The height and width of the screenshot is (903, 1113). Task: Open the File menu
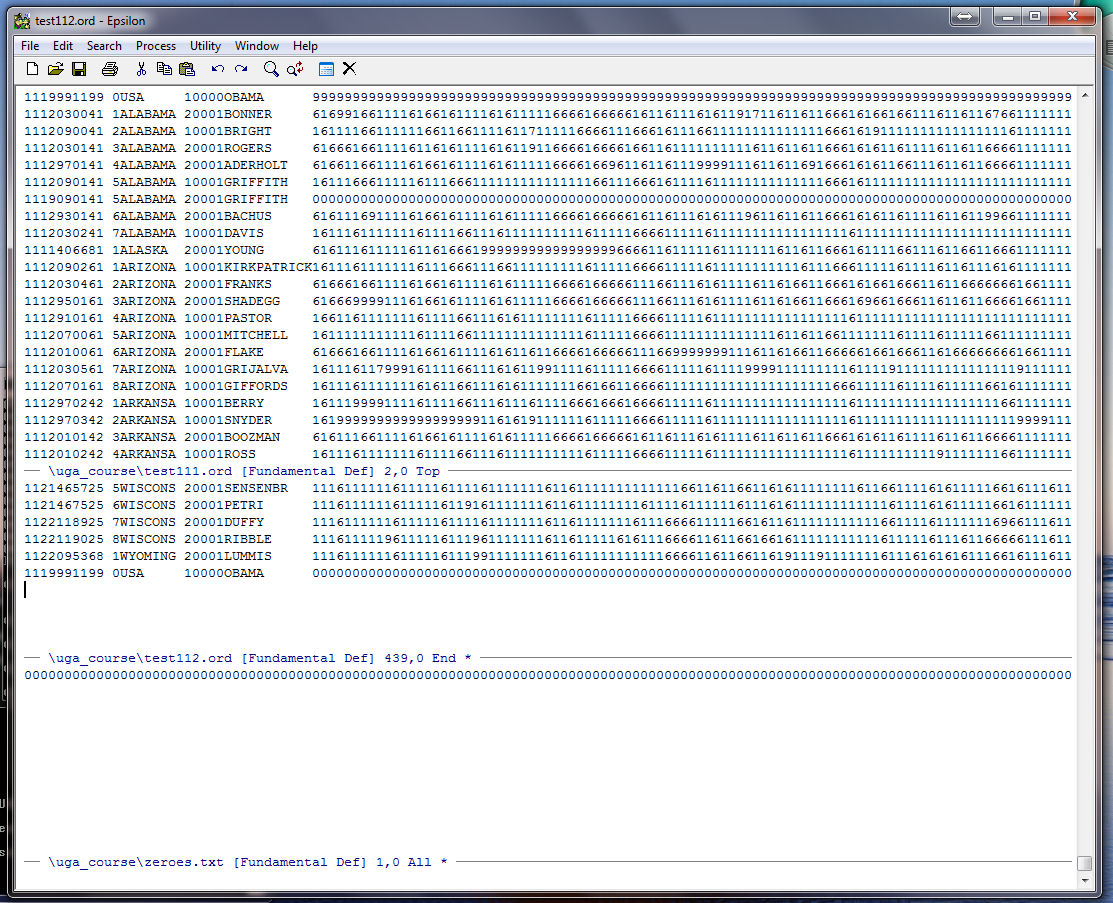[30, 46]
